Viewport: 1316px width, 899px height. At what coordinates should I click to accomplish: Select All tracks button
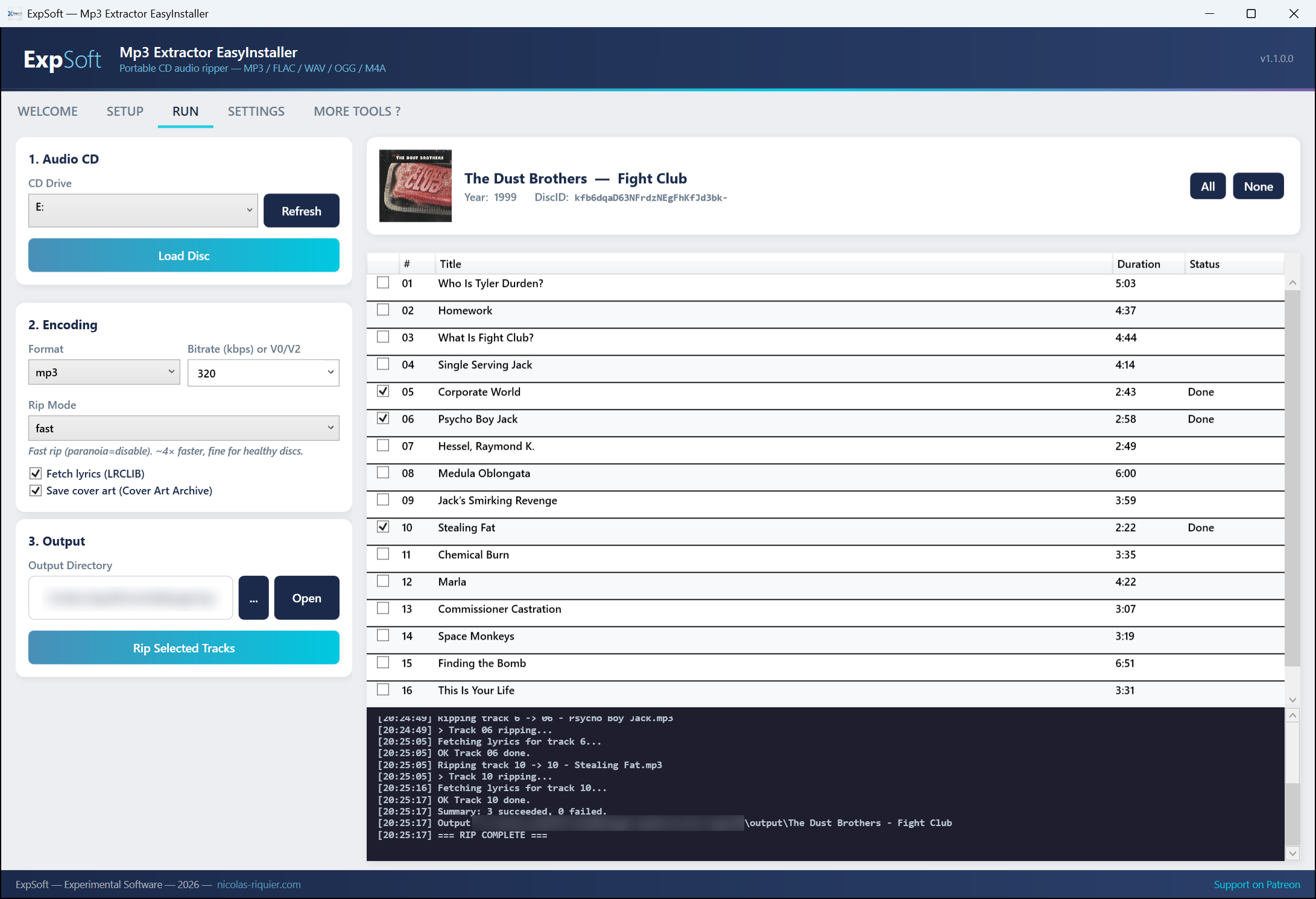tap(1207, 186)
